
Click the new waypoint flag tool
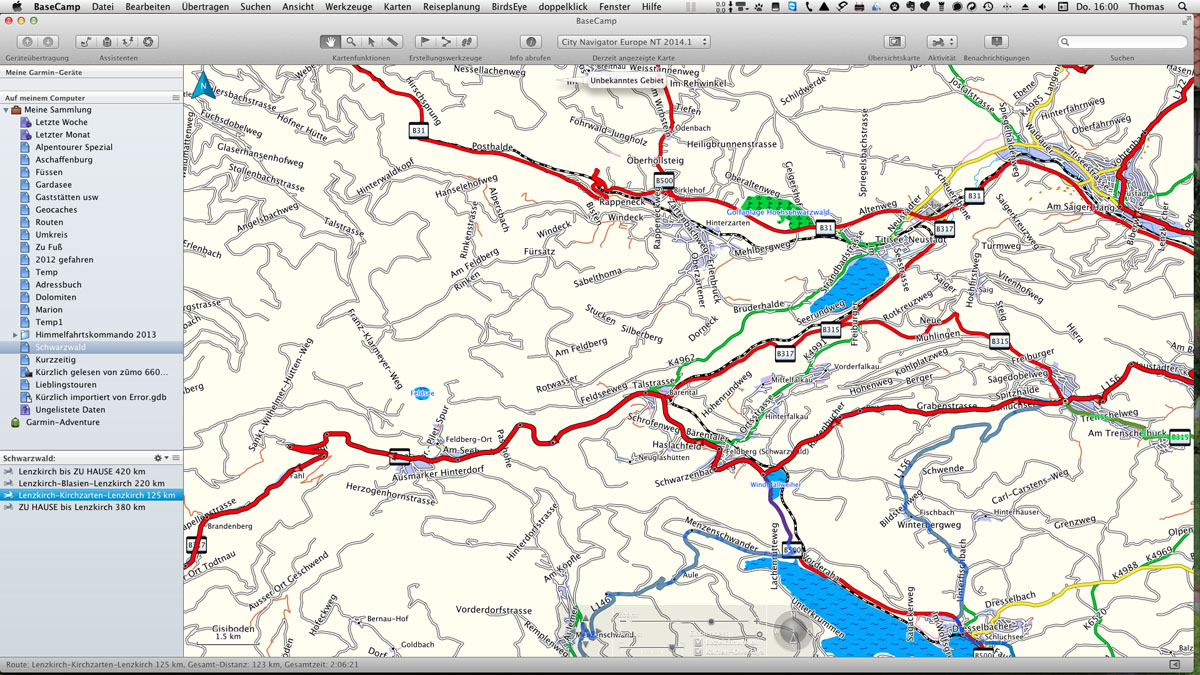[x=425, y=42]
